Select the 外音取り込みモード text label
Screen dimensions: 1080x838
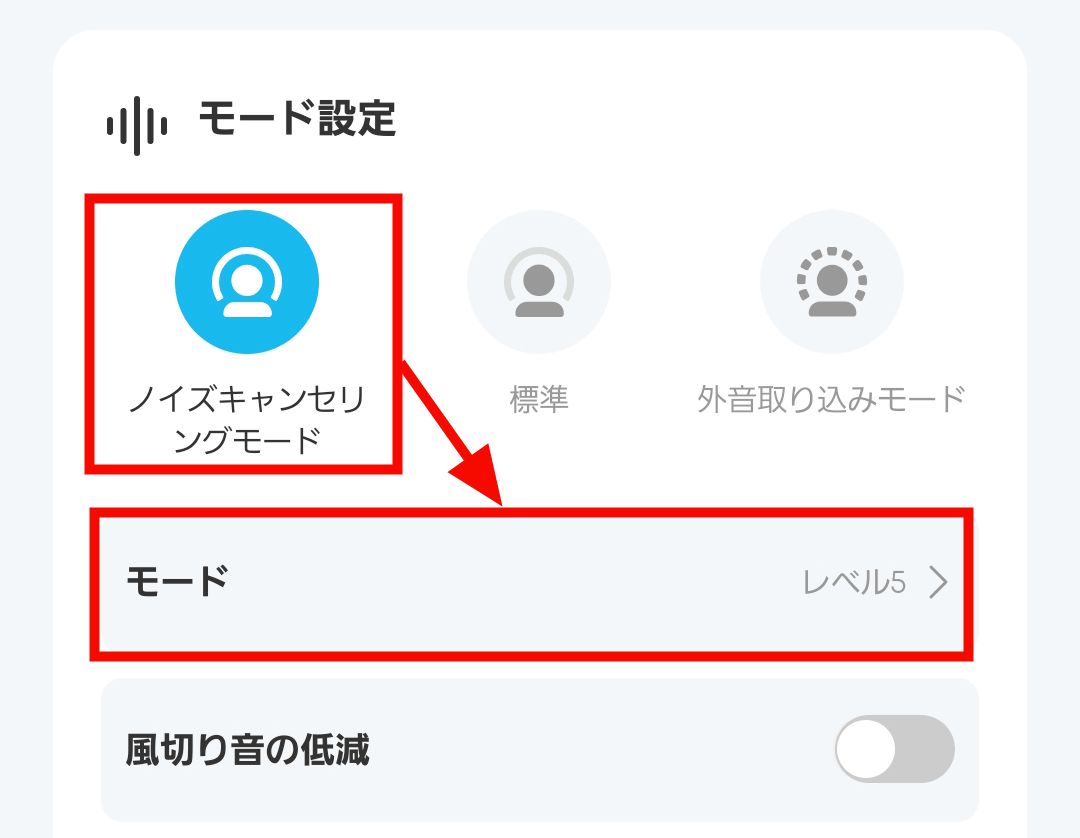831,399
